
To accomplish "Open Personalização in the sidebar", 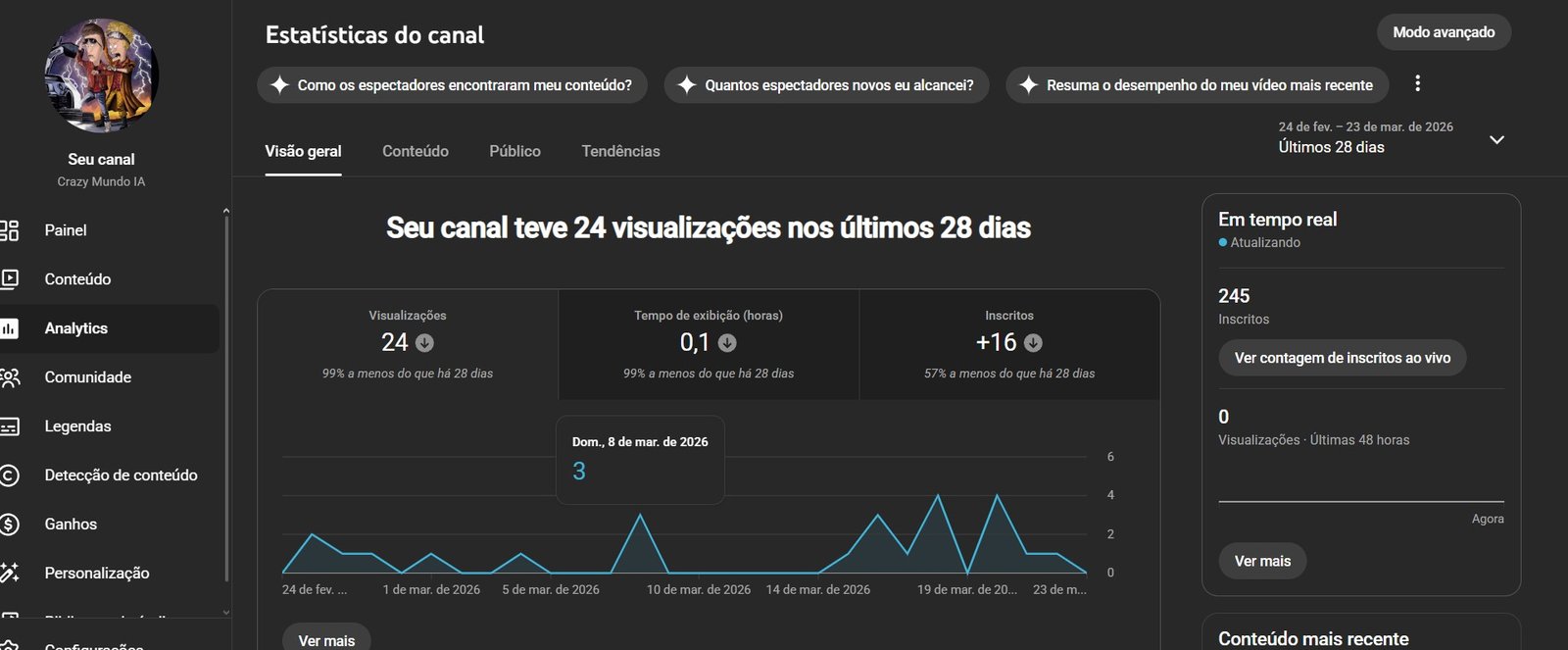I will [x=110, y=574].
